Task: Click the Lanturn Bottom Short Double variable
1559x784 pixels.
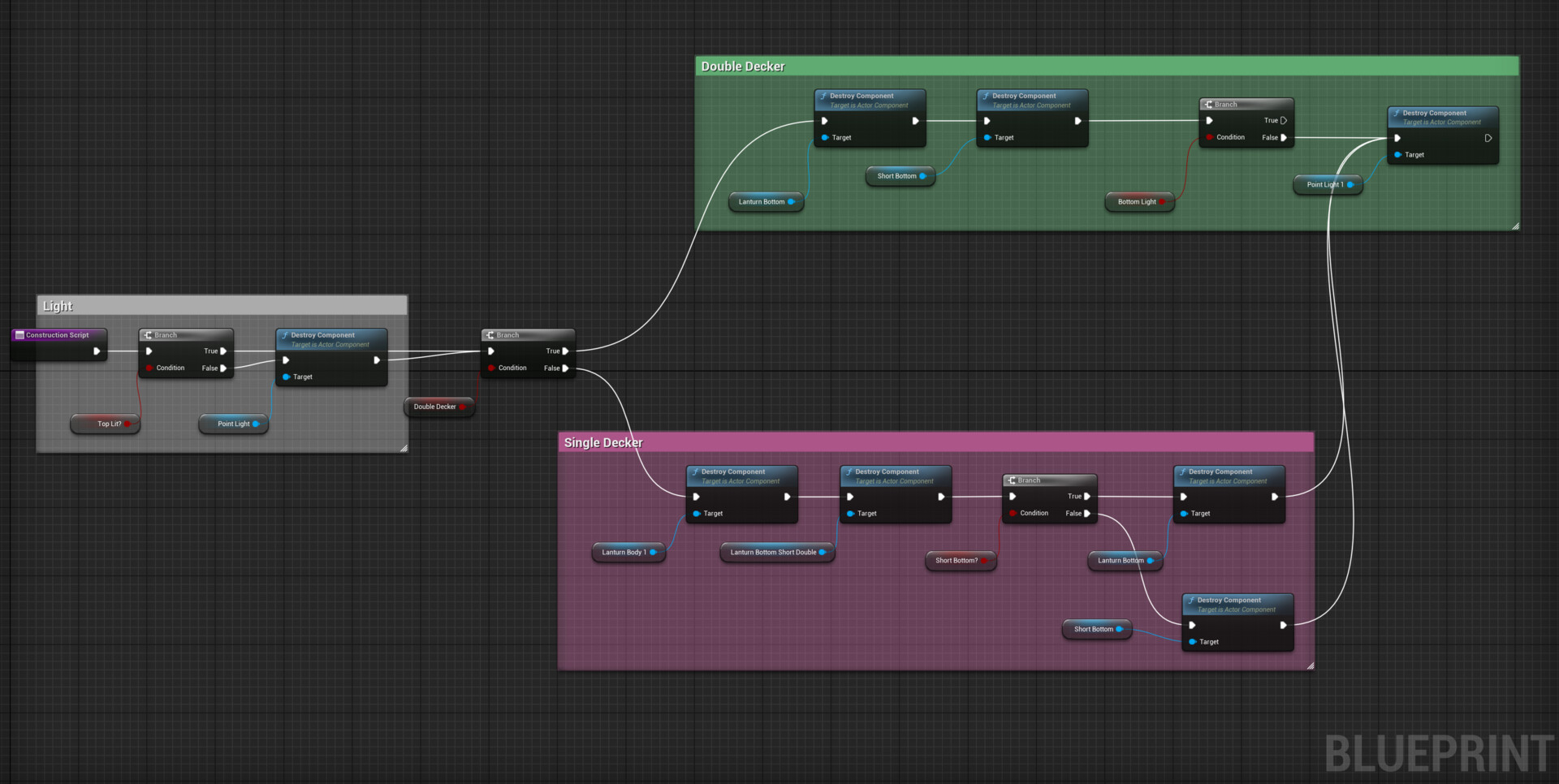Action: [777, 553]
